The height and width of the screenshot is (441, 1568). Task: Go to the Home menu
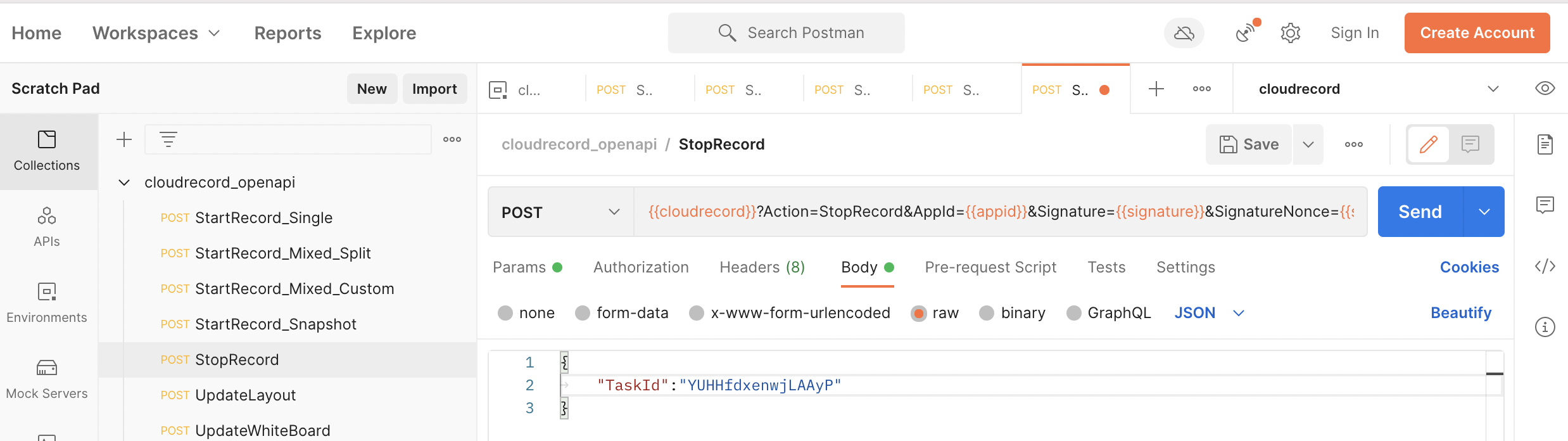37,33
